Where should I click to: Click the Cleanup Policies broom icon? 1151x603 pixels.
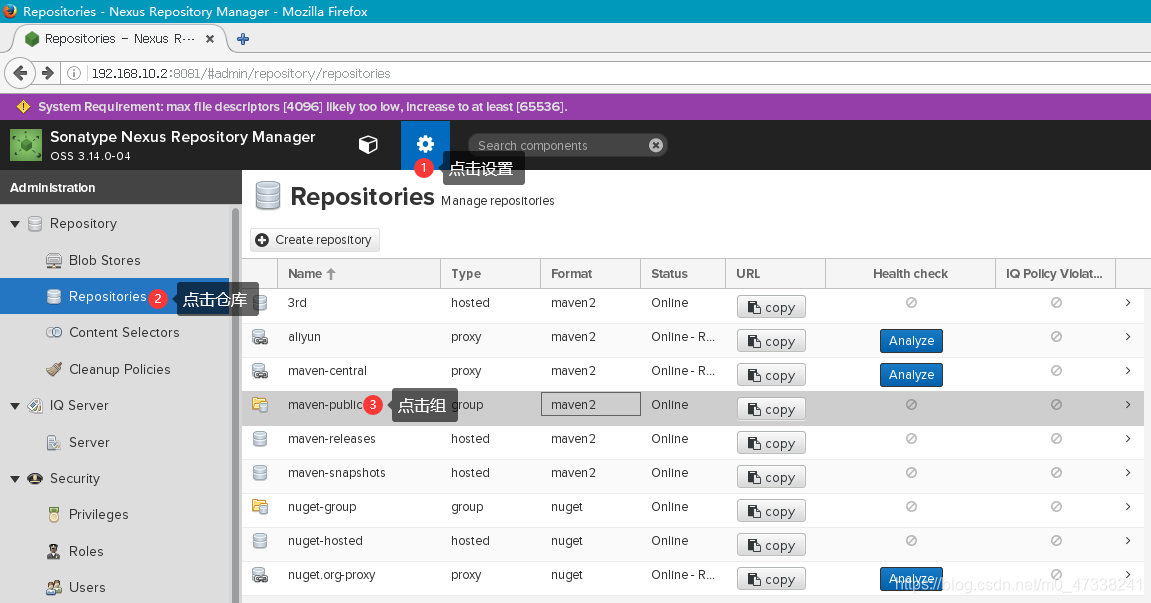click(54, 369)
